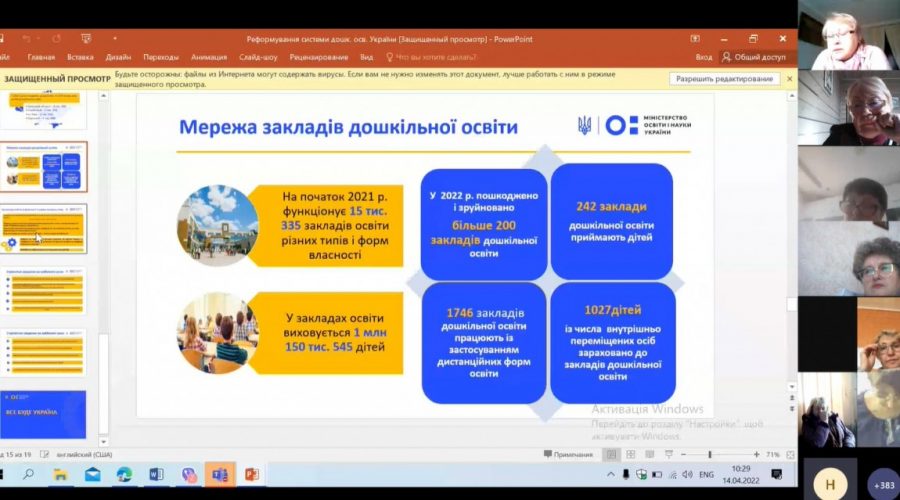Click the zoom slider handle
This screenshot has height=500, width=900.
tap(710, 455)
